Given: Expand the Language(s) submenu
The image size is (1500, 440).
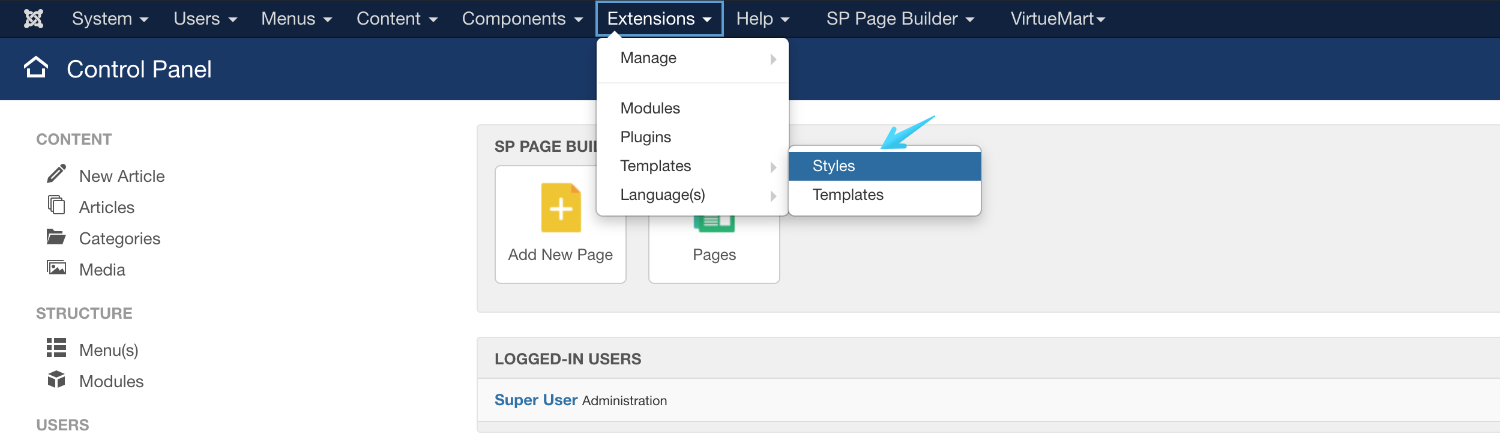Looking at the screenshot, I should tap(692, 195).
